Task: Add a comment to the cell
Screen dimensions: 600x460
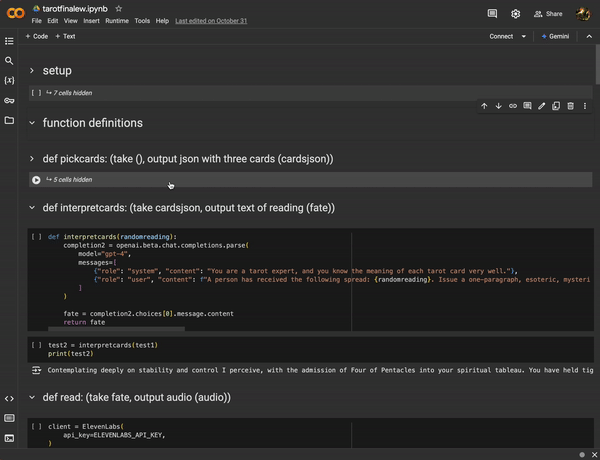Action: (x=527, y=106)
